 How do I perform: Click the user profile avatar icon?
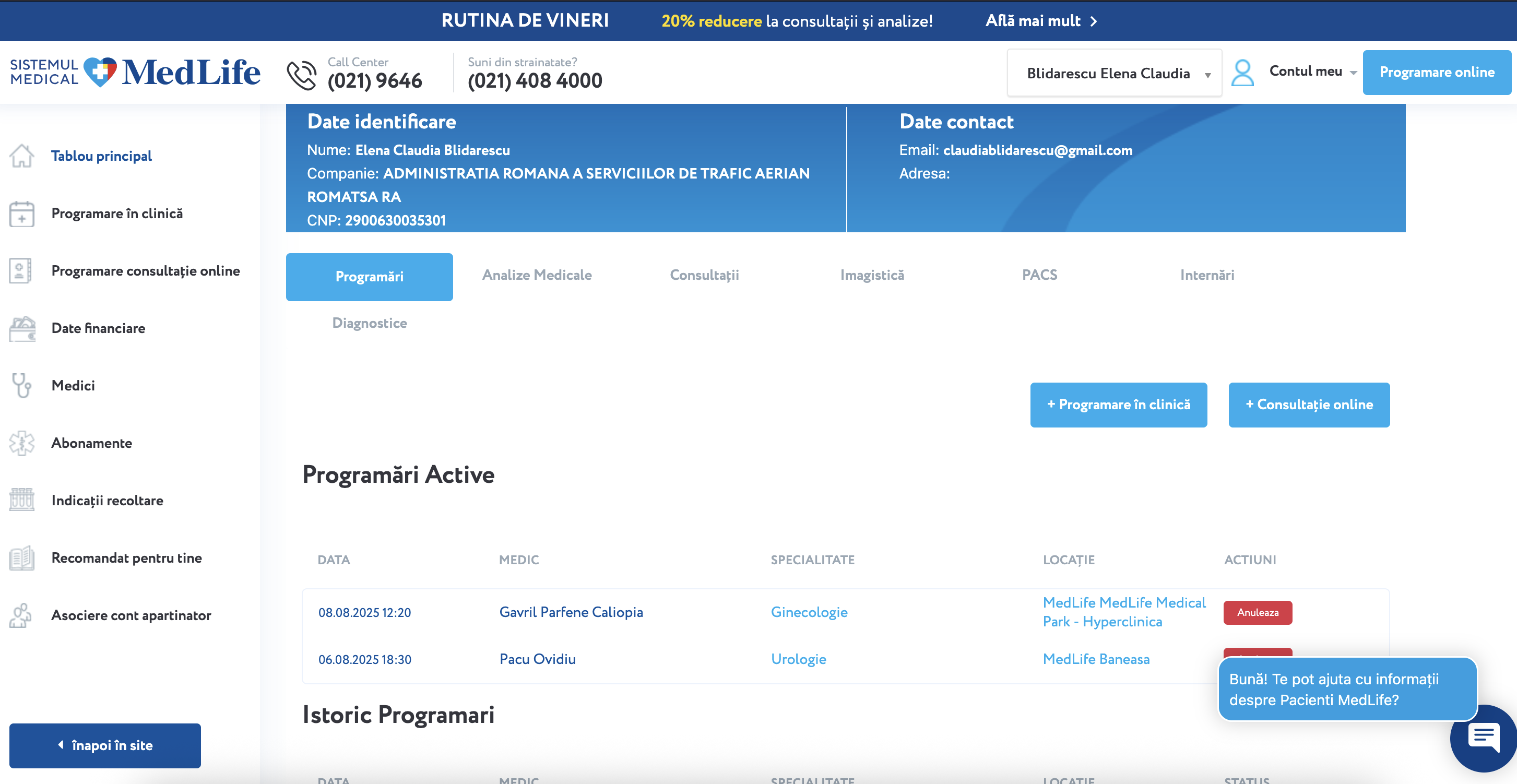[1242, 73]
